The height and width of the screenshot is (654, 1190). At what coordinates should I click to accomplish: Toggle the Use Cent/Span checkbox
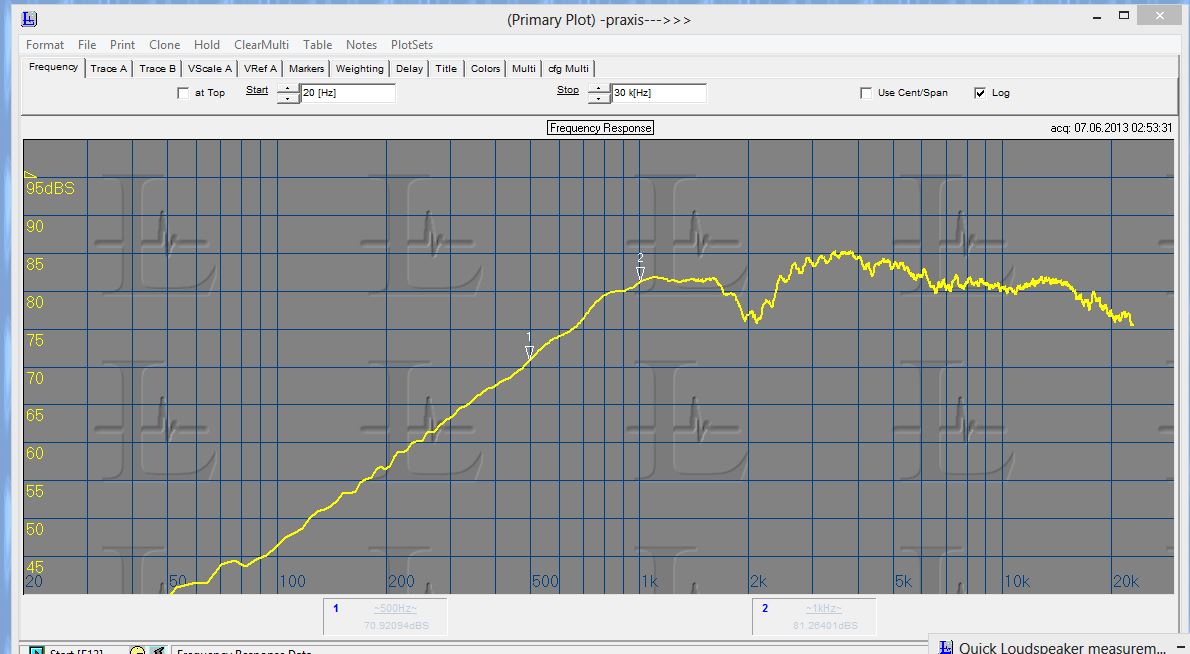866,93
